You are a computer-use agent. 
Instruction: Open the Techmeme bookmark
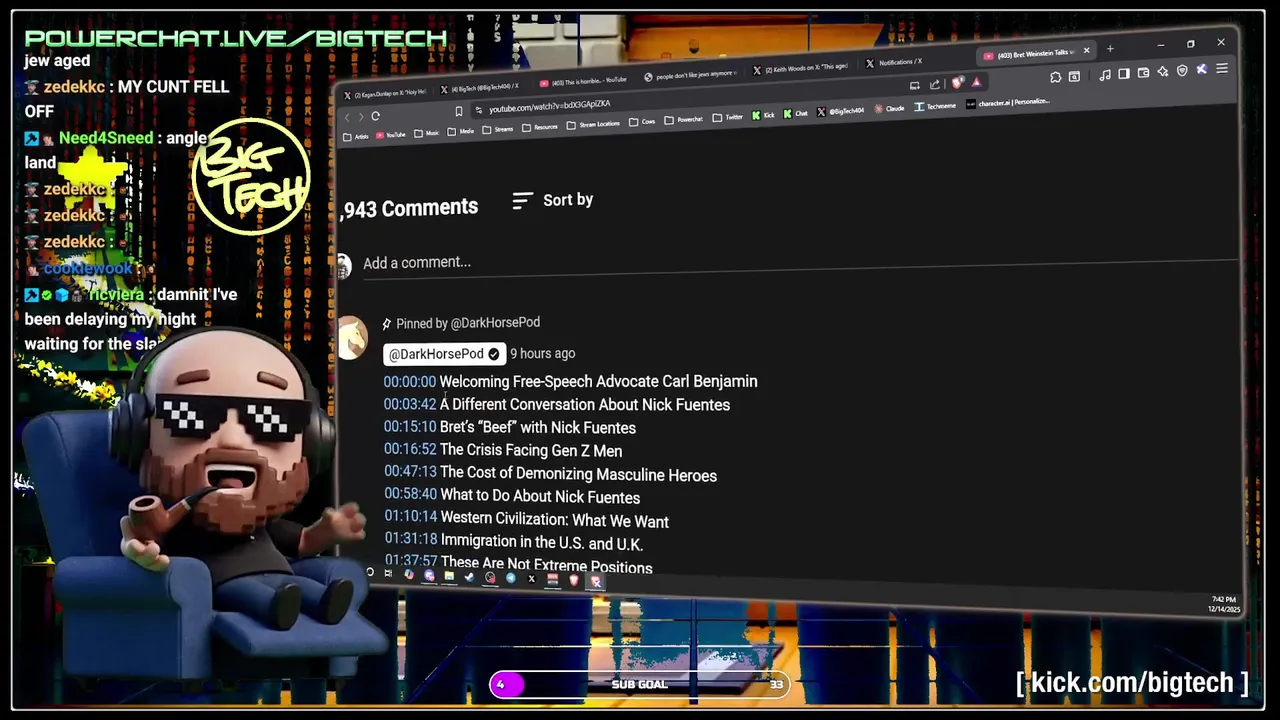click(935, 106)
